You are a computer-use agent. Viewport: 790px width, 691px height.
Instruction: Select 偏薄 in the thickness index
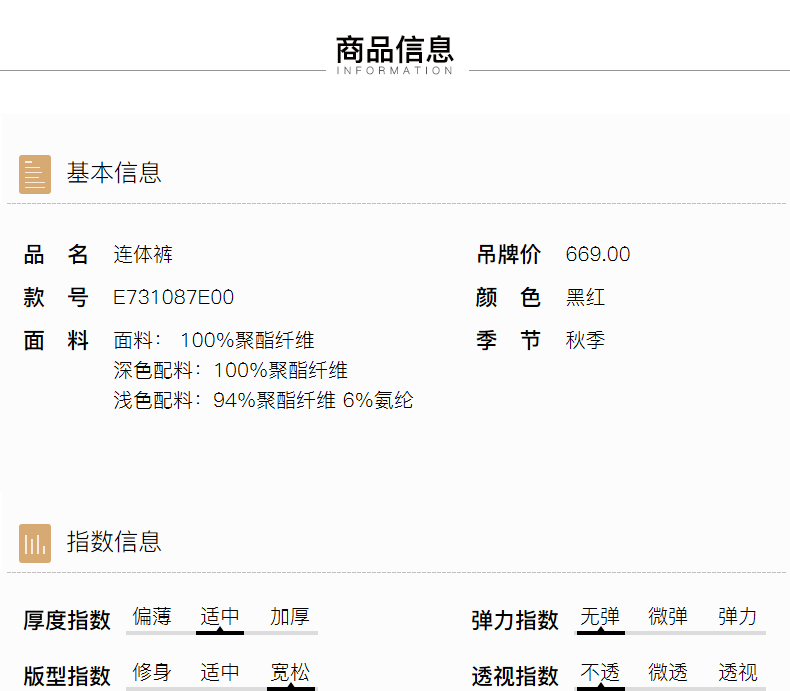tap(152, 617)
